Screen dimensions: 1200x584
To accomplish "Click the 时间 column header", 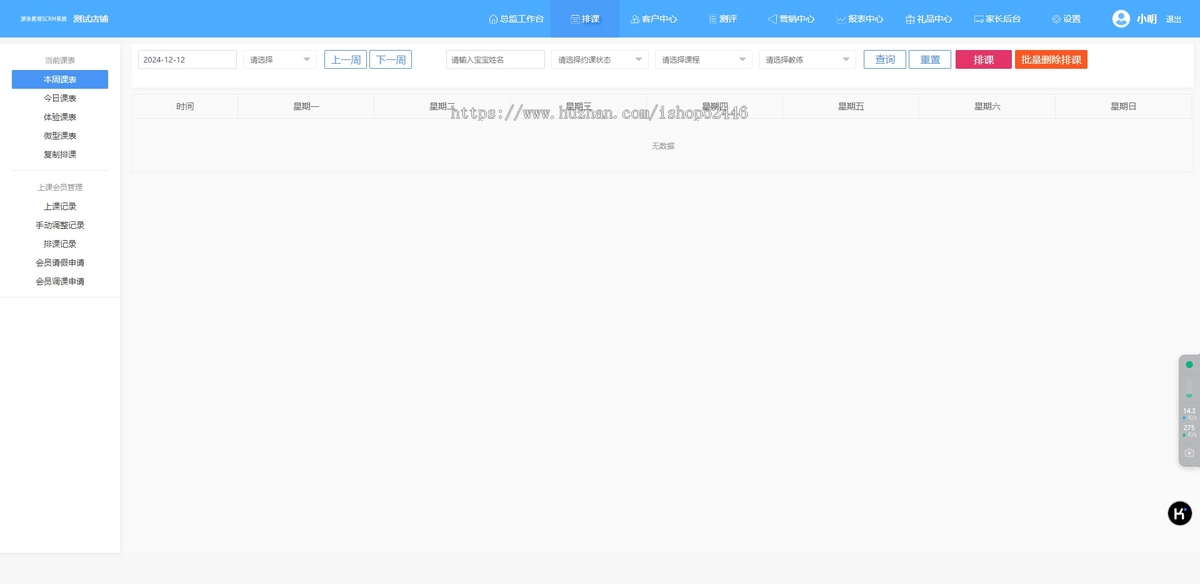I will (x=185, y=106).
